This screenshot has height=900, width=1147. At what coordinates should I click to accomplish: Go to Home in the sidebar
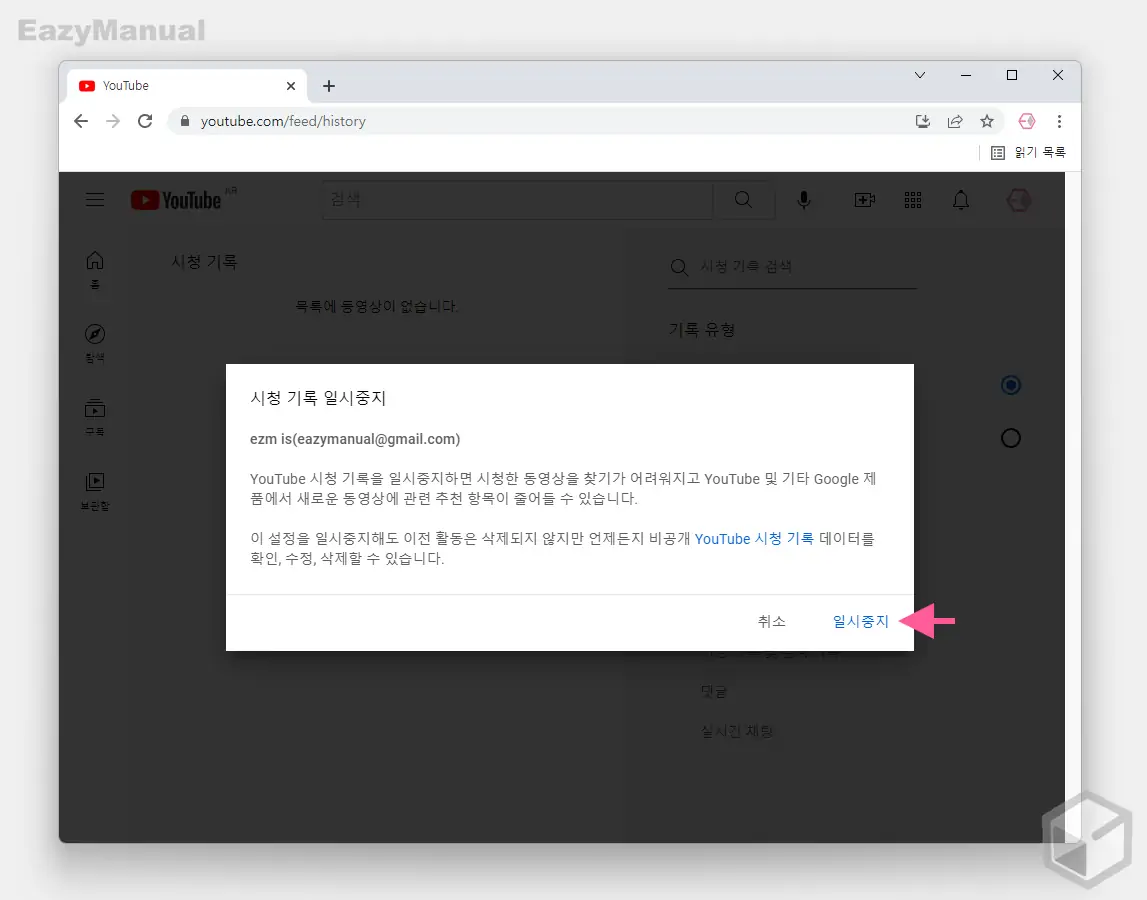pos(95,270)
